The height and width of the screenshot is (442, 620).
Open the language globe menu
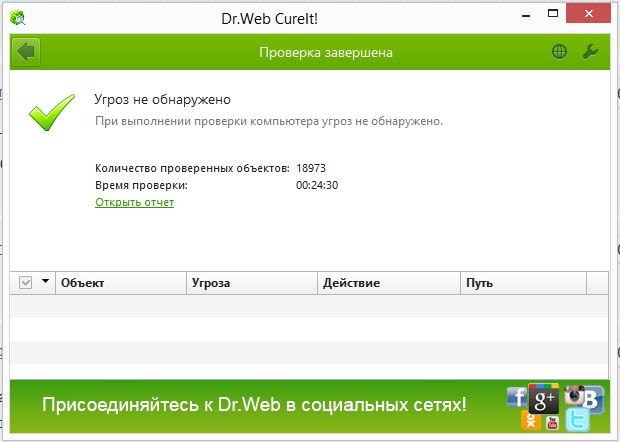559,52
